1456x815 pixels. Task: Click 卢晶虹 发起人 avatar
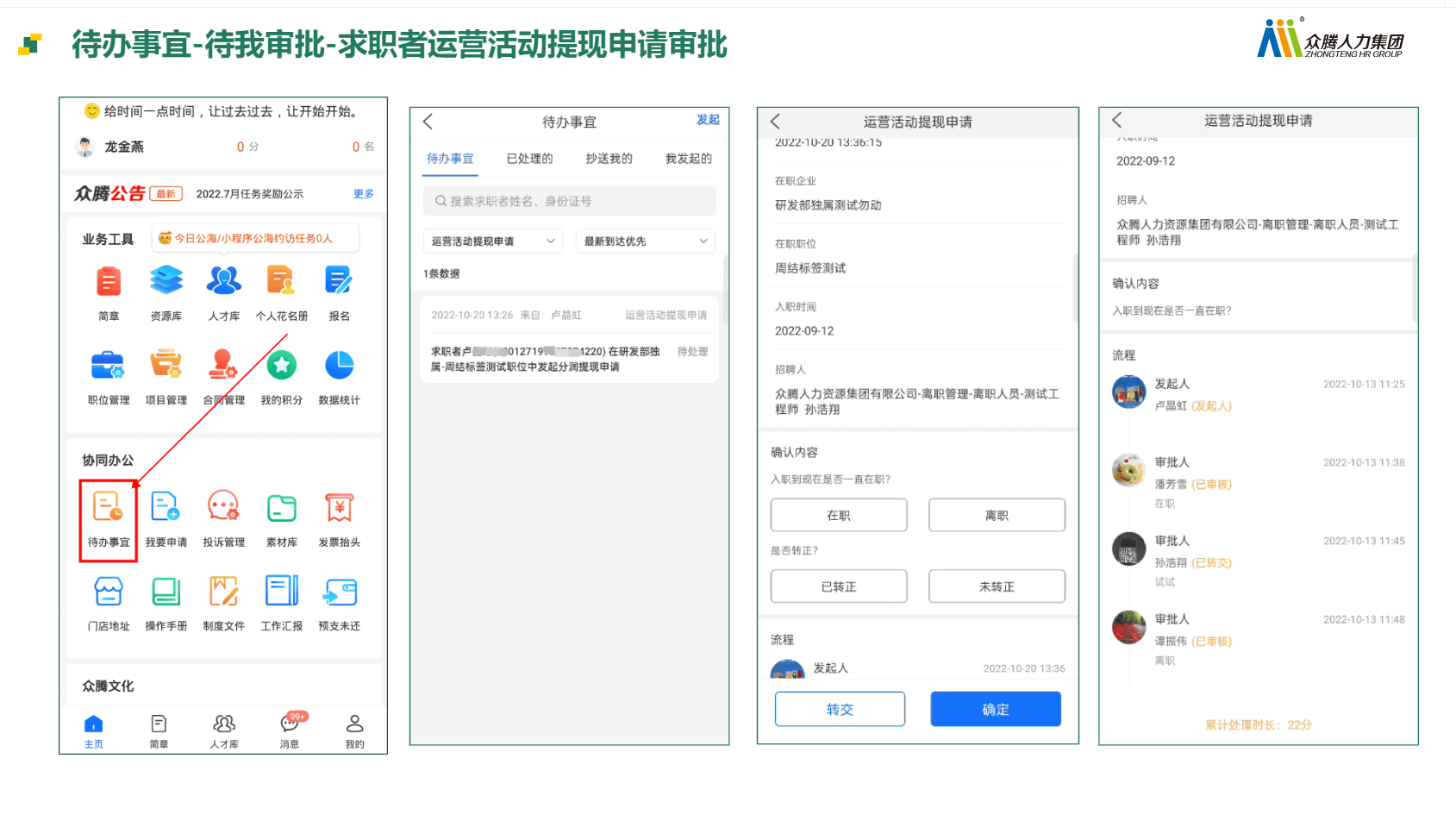(1128, 392)
